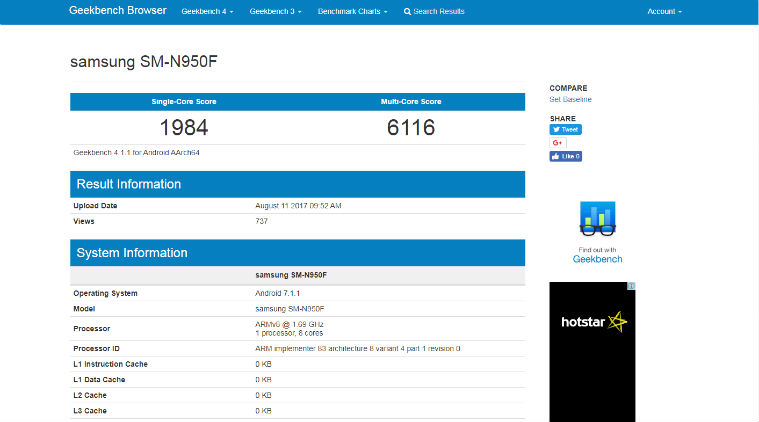This screenshot has height=422, width=759.
Task: Click the ad info icon on Hotstar ad
Action: click(631, 286)
